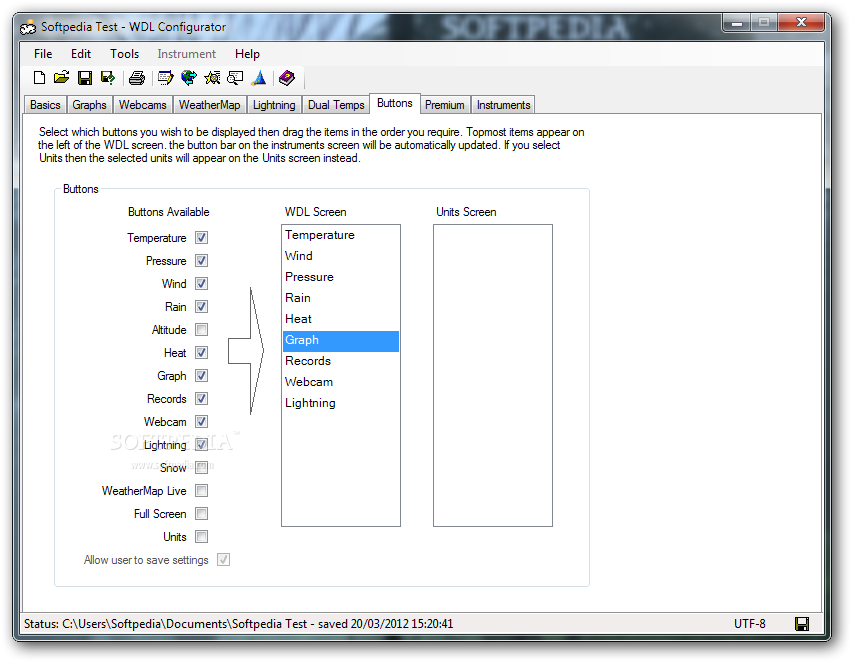Image resolution: width=852 pixels, height=662 pixels.
Task: Check the Units checkbox
Action: [201, 536]
